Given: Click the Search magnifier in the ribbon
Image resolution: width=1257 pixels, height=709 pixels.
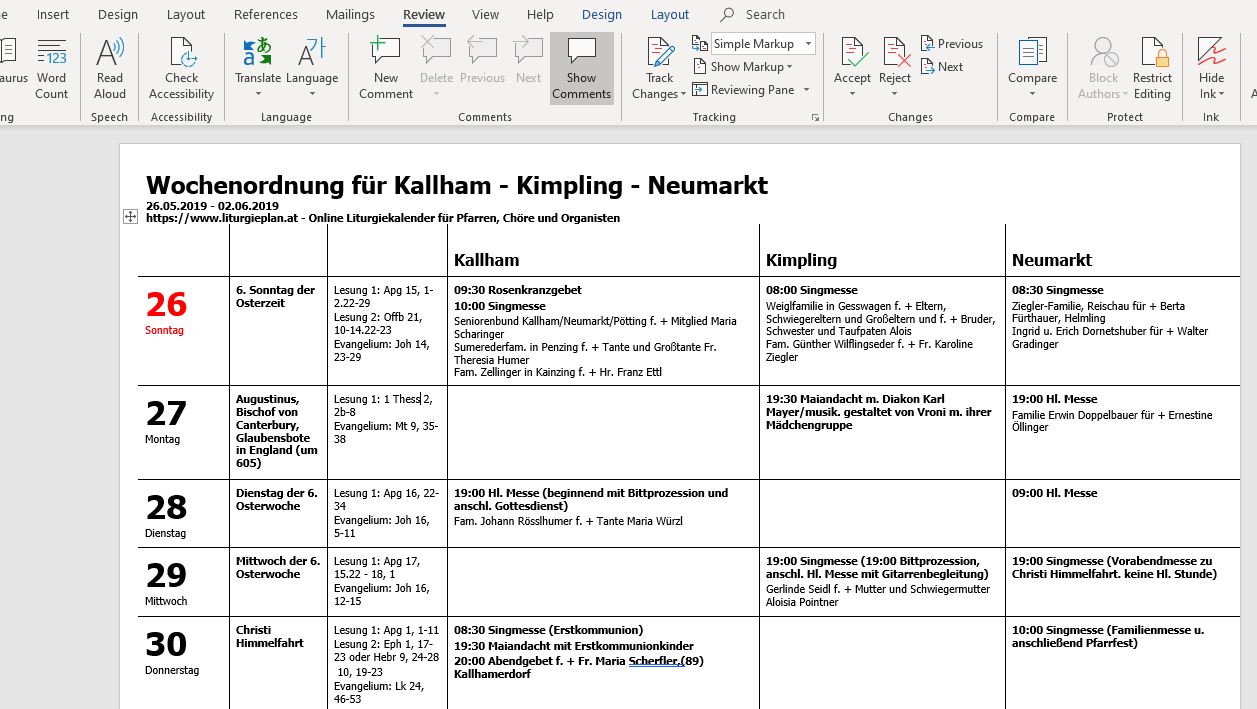Looking at the screenshot, I should (x=727, y=14).
